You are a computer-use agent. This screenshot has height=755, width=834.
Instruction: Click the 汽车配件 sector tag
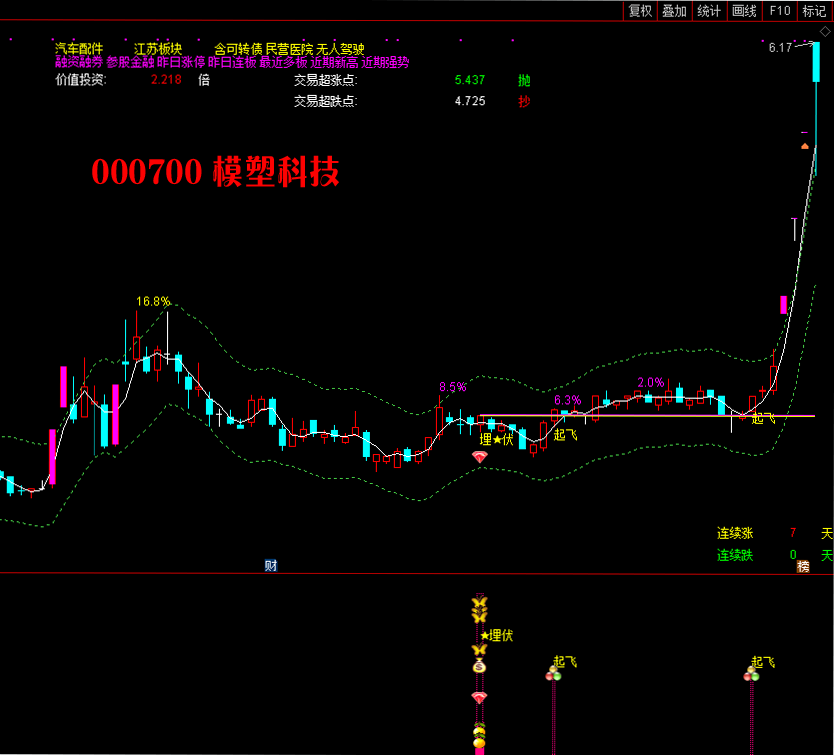point(79,49)
